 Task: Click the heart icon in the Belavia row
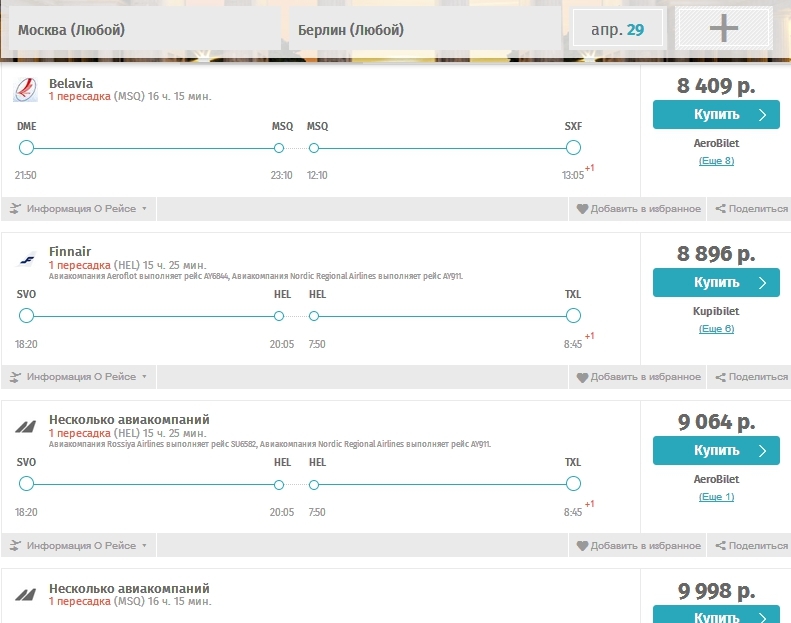click(x=582, y=209)
